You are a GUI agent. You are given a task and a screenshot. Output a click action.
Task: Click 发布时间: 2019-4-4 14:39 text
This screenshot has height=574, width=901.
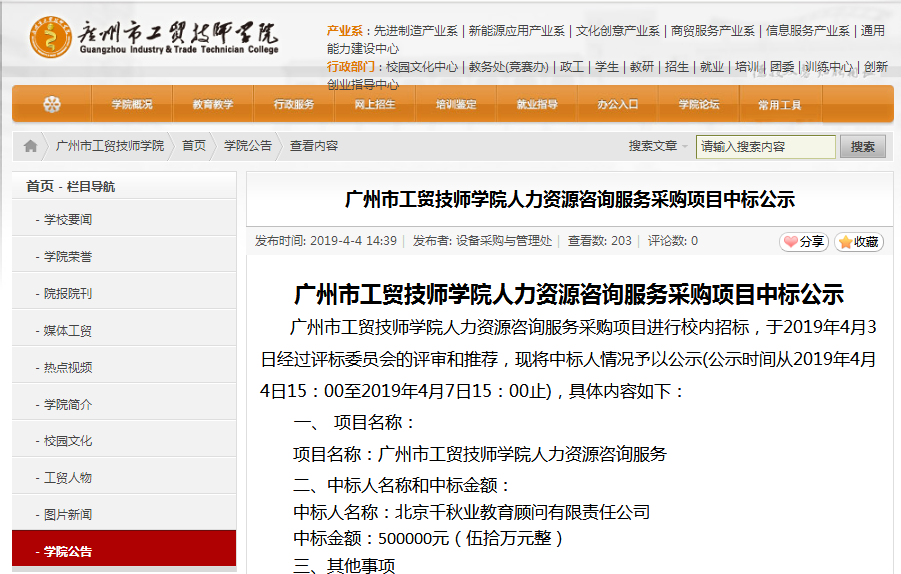pos(326,241)
